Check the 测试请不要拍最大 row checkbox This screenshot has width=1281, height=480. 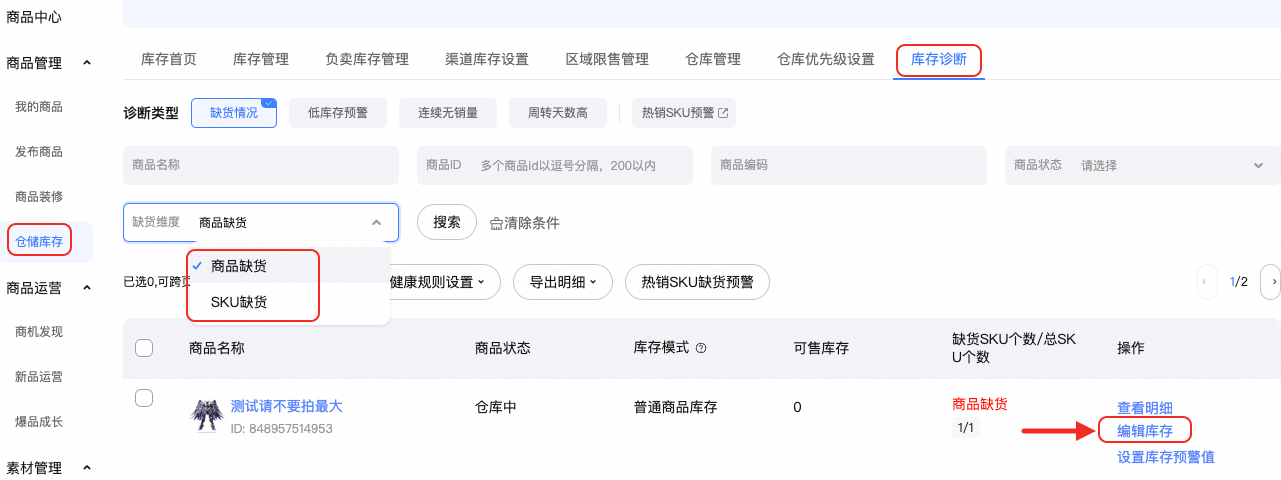[144, 398]
